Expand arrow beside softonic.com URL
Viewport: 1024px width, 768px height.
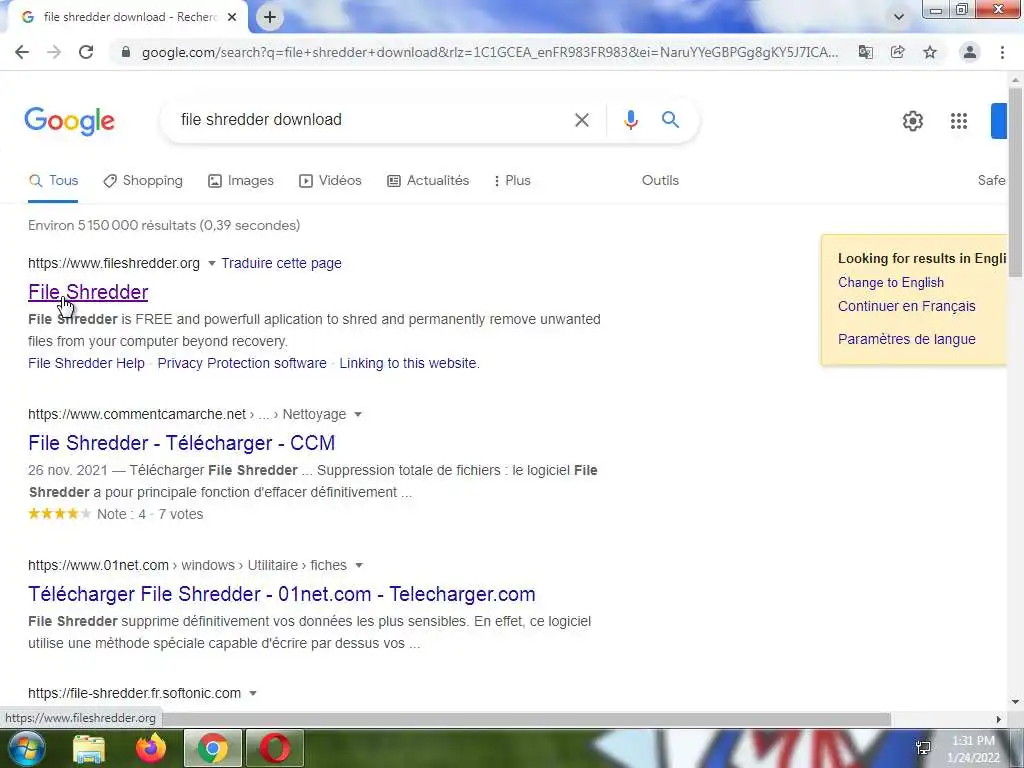(x=253, y=694)
